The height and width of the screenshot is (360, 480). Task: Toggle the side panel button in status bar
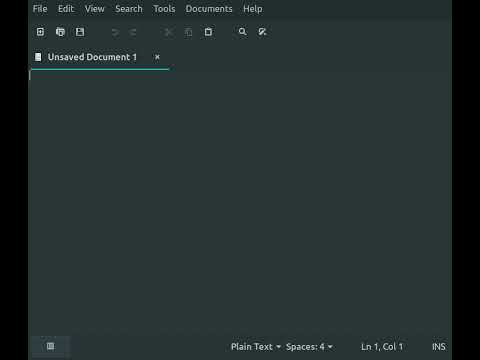tap(51, 346)
